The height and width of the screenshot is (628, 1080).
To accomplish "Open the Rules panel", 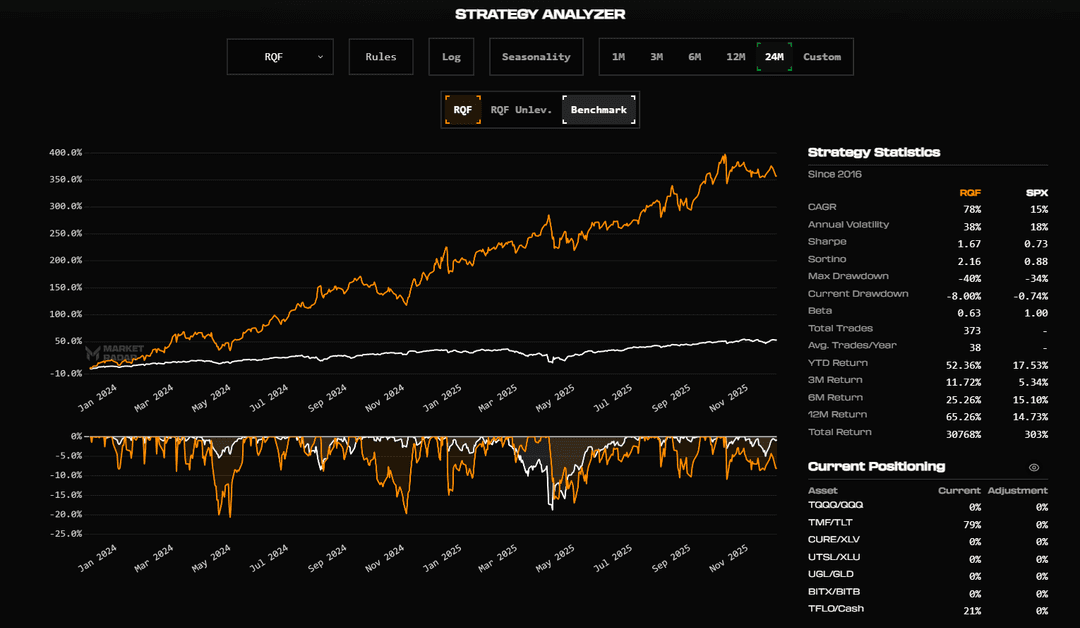I will (x=380, y=57).
